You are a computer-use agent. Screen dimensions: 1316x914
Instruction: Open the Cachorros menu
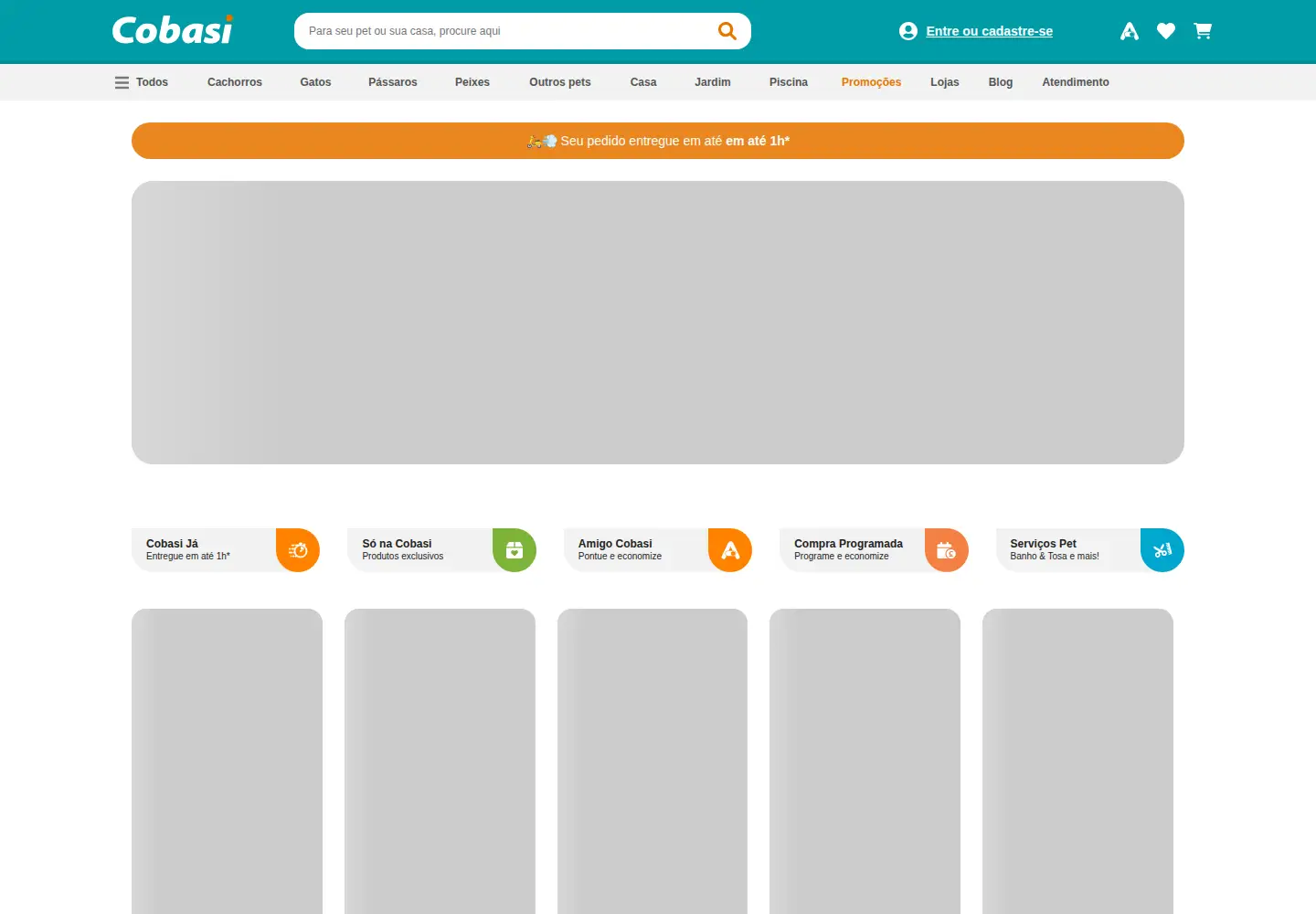point(235,82)
